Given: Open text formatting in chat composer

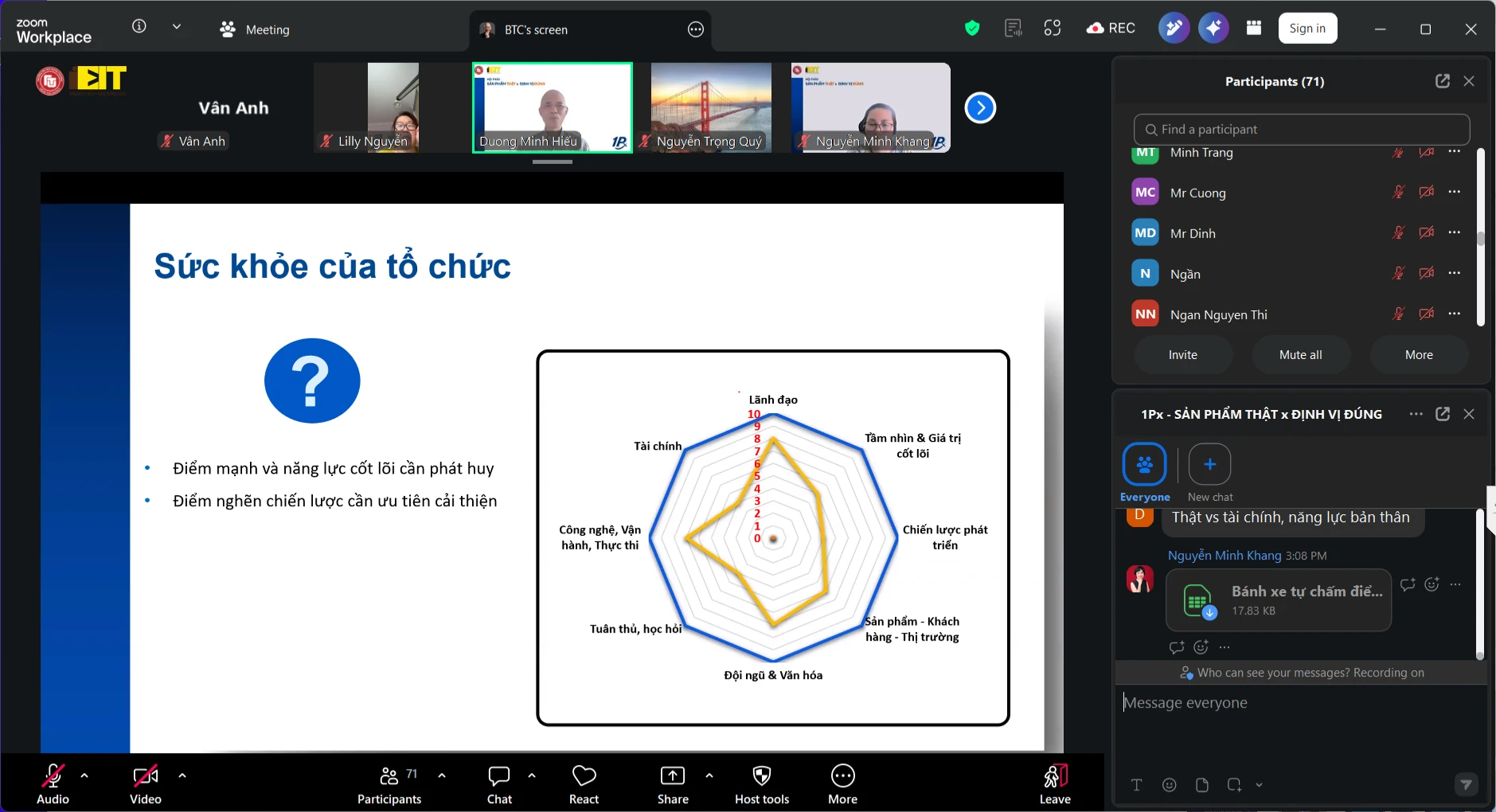Looking at the screenshot, I should [x=1137, y=785].
